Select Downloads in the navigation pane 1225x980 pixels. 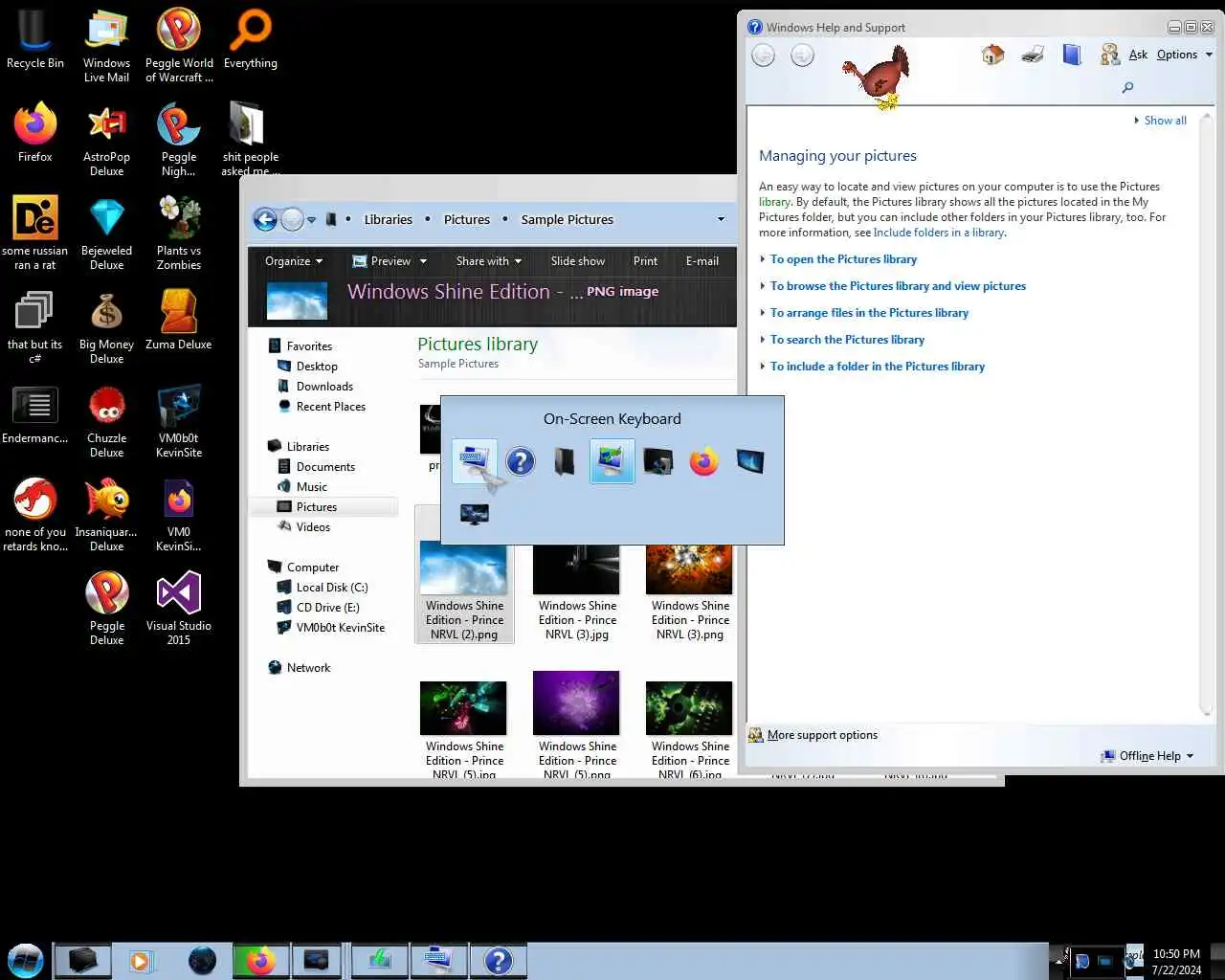pos(324,387)
